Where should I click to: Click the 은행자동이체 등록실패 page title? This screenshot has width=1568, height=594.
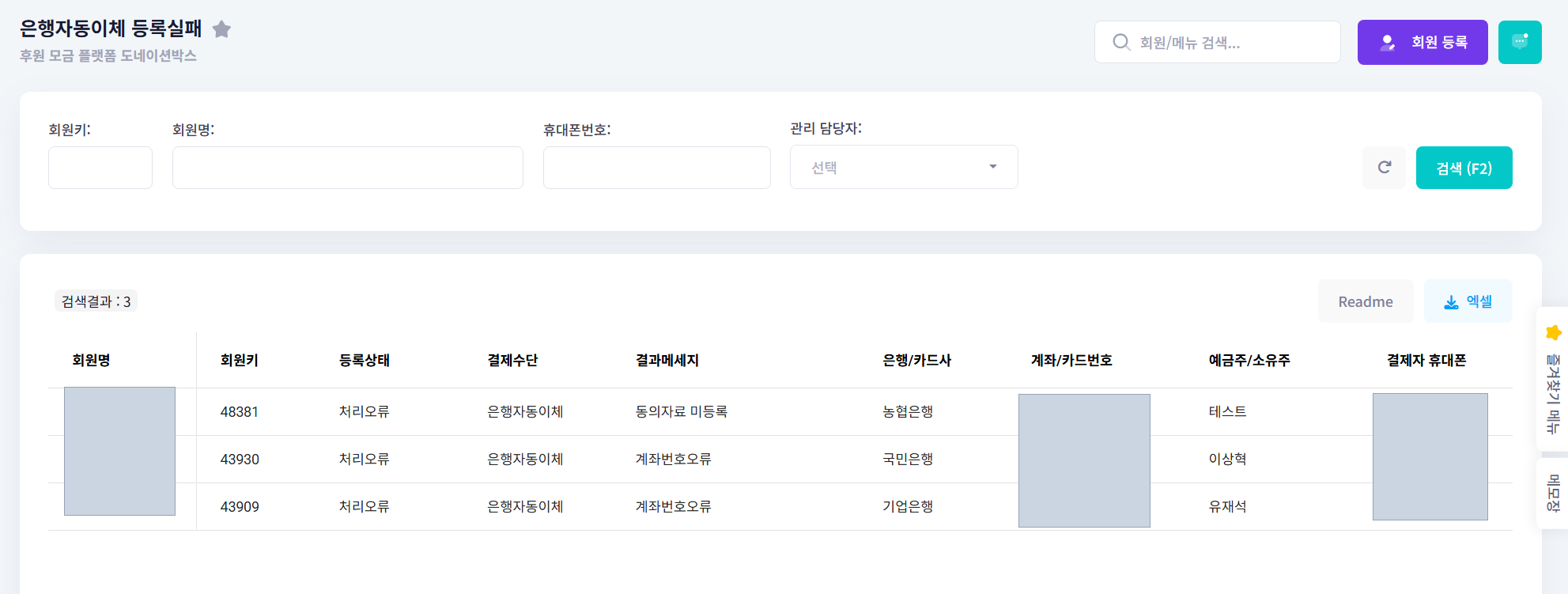pyautogui.click(x=111, y=28)
